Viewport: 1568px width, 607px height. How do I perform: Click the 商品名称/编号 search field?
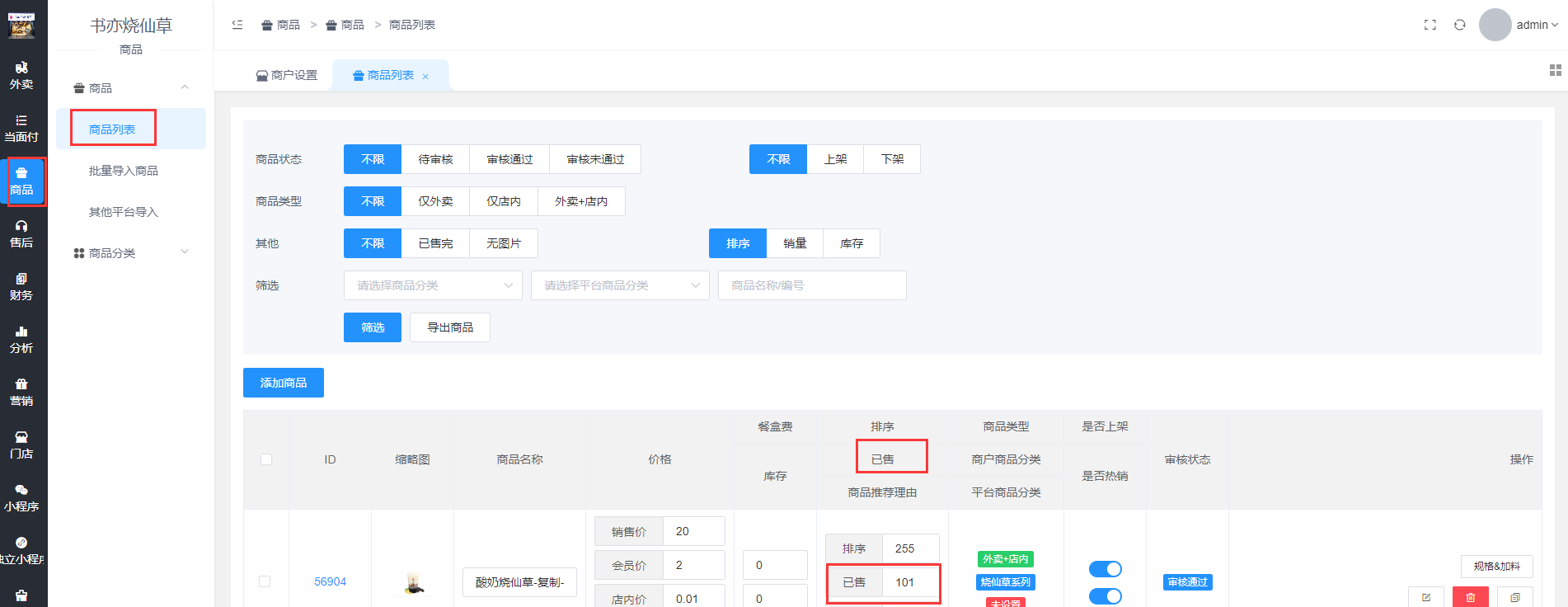(x=812, y=285)
